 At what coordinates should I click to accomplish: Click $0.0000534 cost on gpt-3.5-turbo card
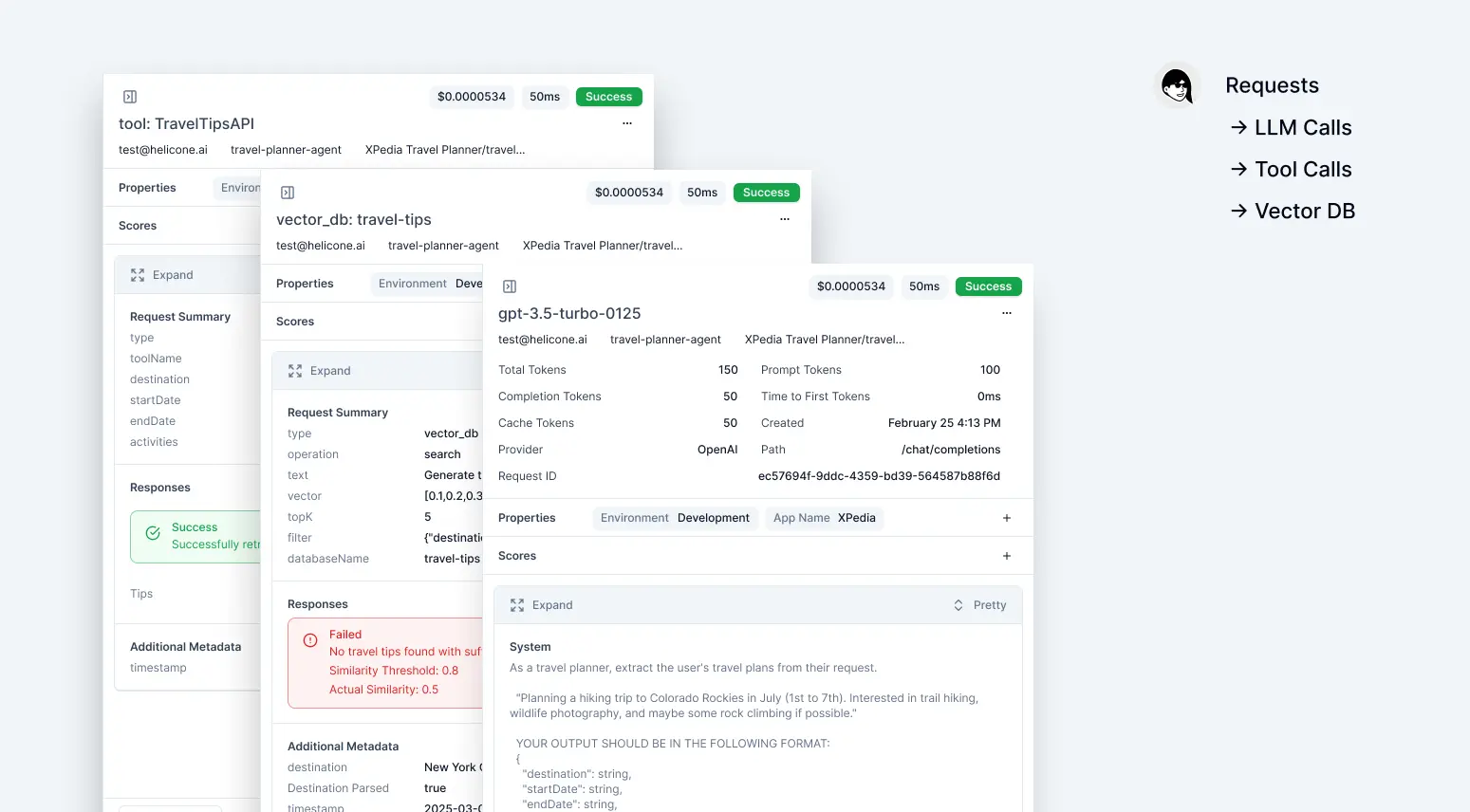(851, 286)
